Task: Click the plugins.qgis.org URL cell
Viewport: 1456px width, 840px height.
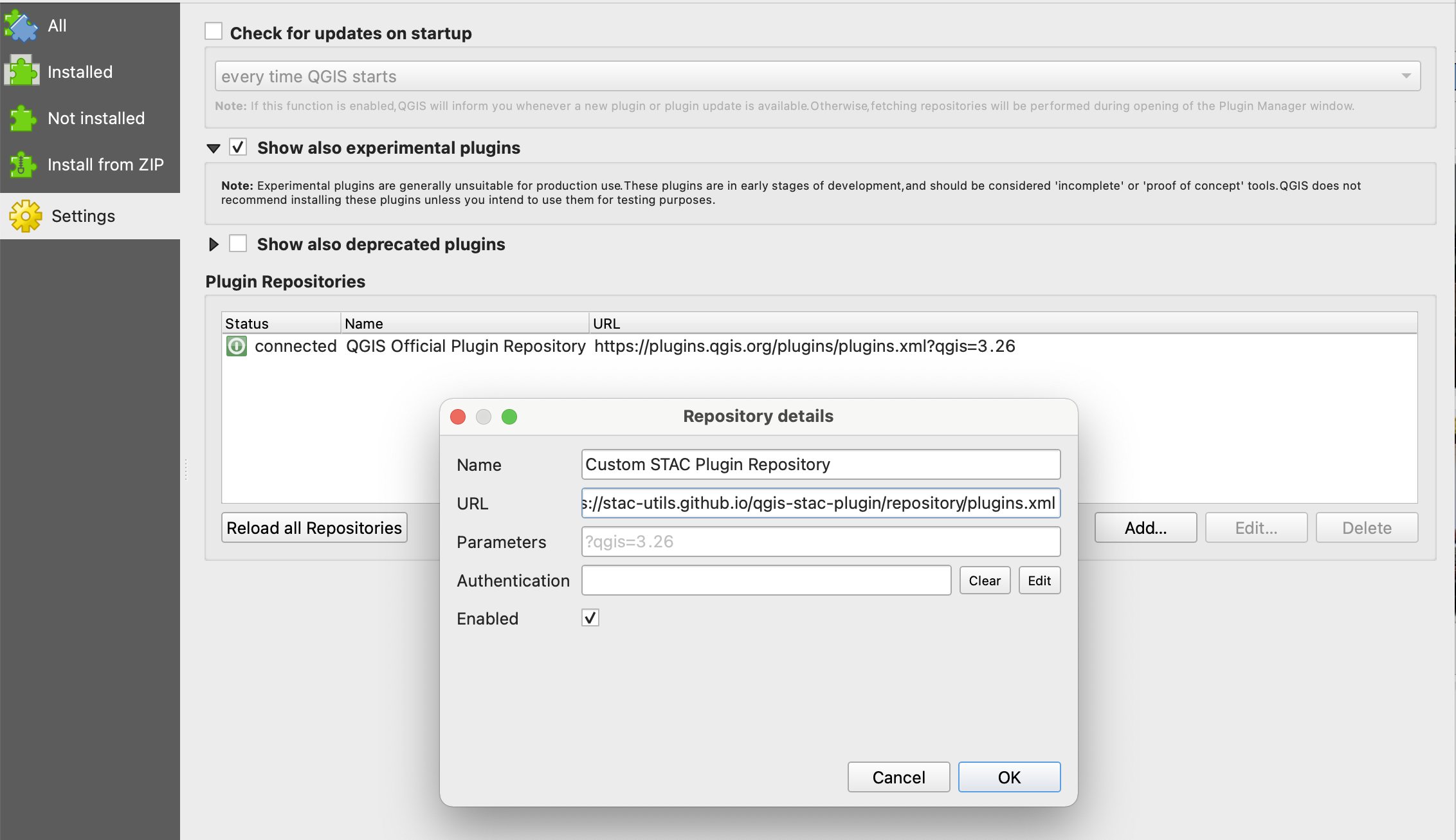Action: (805, 346)
